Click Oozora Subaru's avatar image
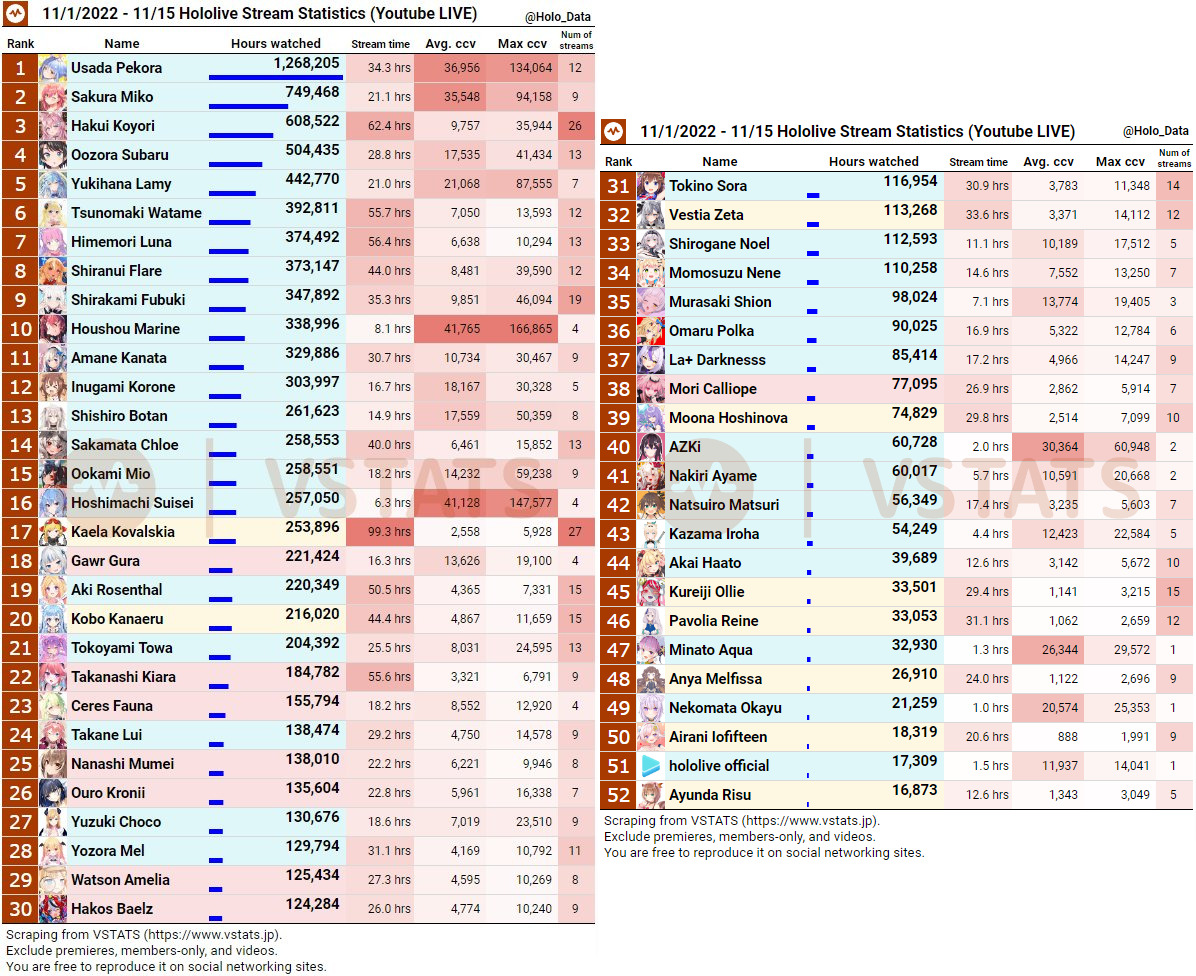This screenshot has width=1196, height=976. point(53,155)
